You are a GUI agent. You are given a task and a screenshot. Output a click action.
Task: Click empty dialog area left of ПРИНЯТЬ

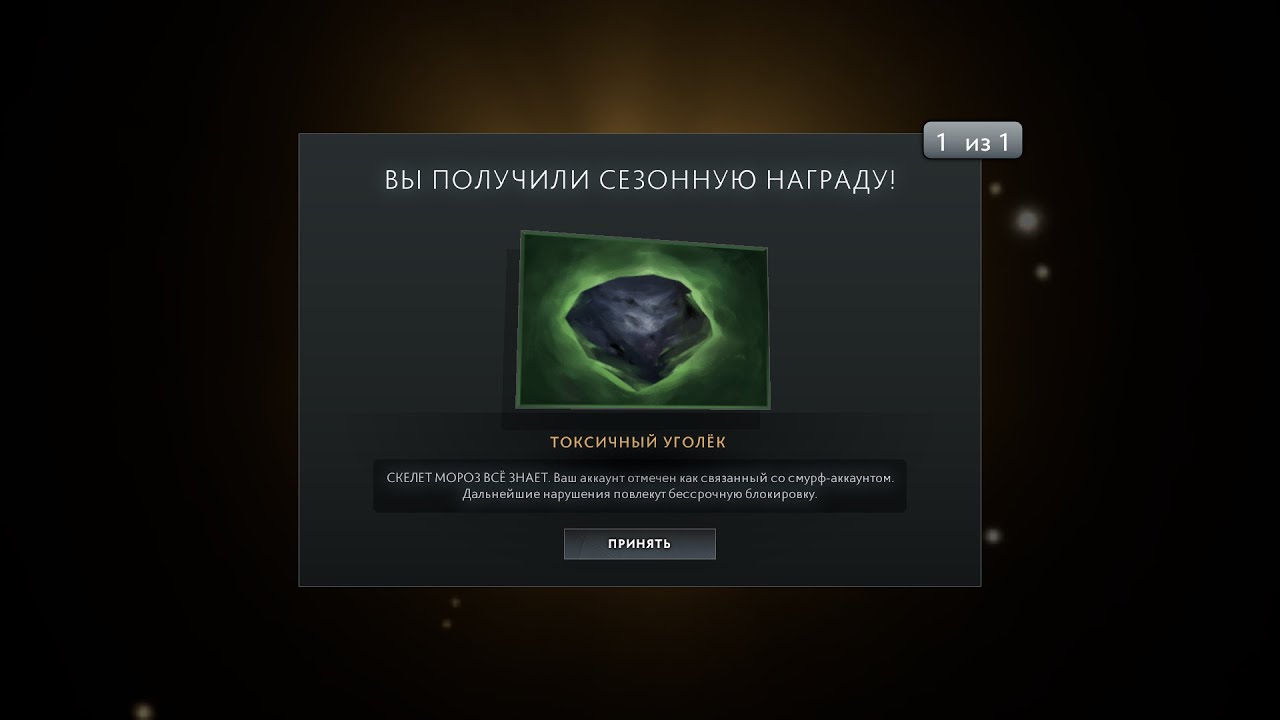coord(430,545)
